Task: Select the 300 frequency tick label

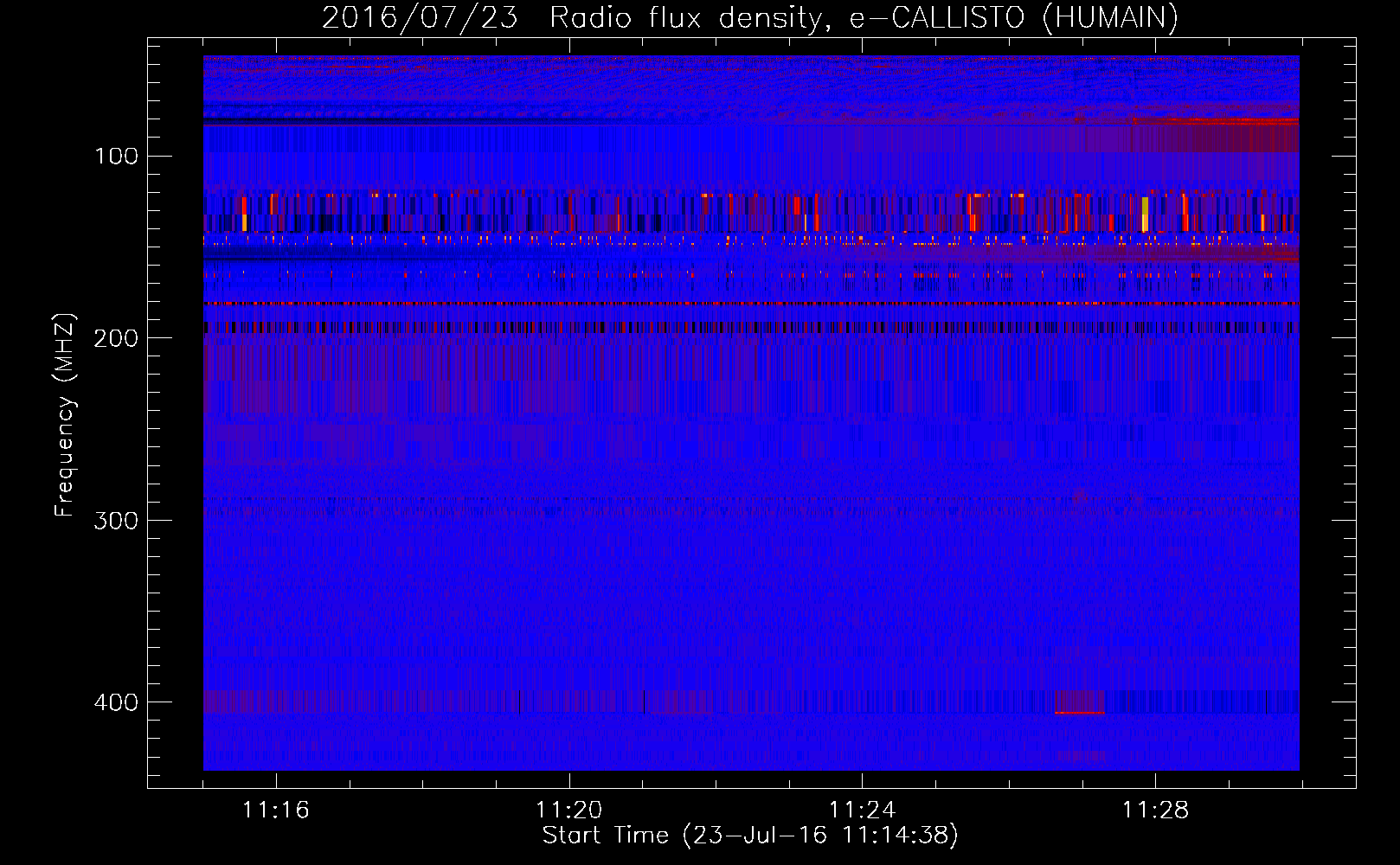Action: coord(117,520)
